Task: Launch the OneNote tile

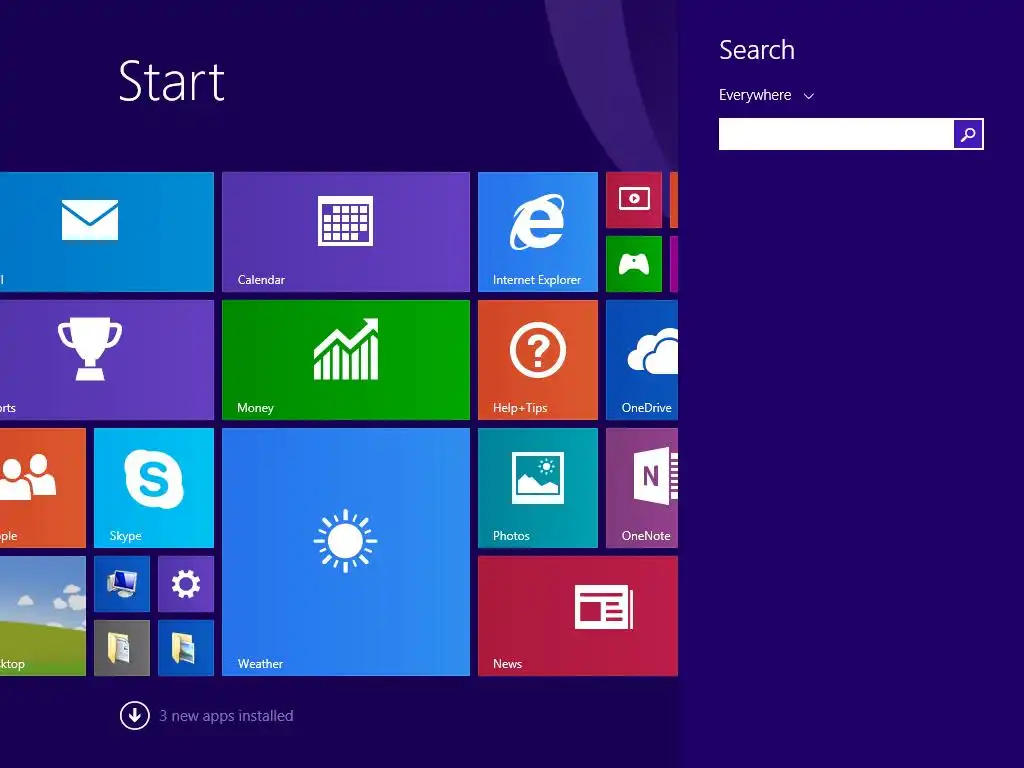Action: click(642, 488)
